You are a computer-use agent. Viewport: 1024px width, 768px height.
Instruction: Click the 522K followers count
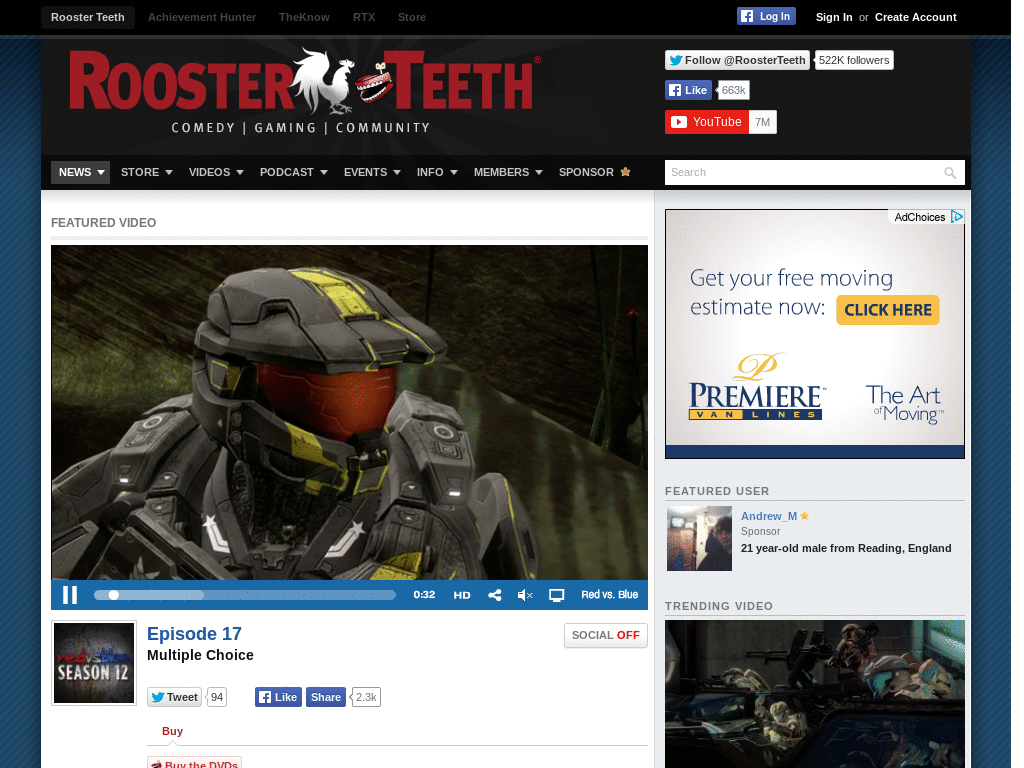click(x=854, y=60)
